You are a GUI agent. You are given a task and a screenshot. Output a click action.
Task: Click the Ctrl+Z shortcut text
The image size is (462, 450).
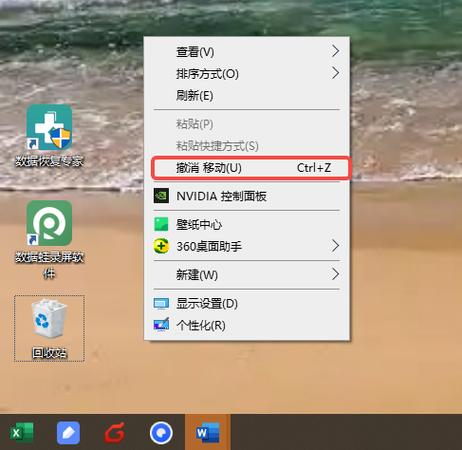pyautogui.click(x=314, y=168)
